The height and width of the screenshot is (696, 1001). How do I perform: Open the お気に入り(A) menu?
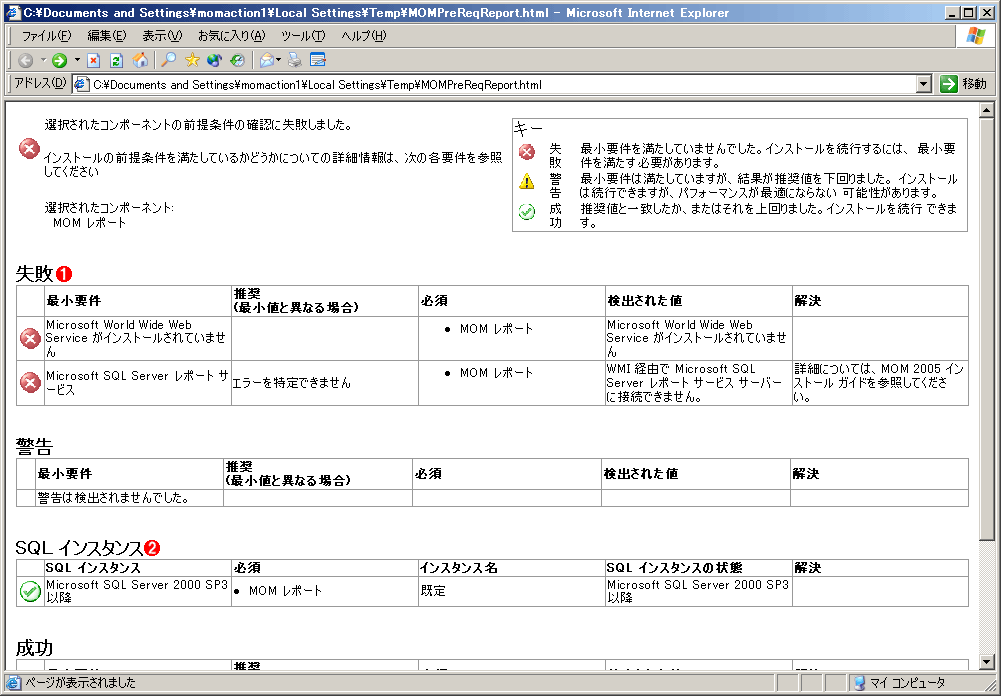point(231,36)
